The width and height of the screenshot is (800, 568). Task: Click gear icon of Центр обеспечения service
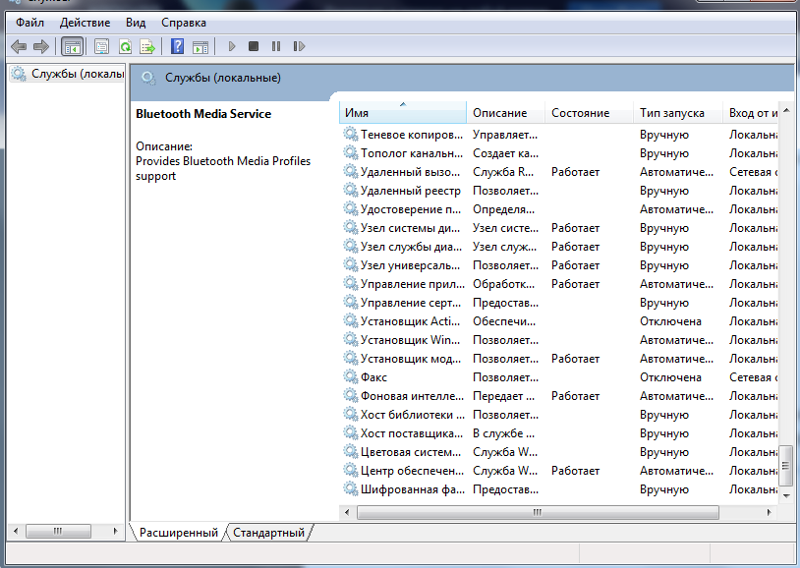[351, 471]
